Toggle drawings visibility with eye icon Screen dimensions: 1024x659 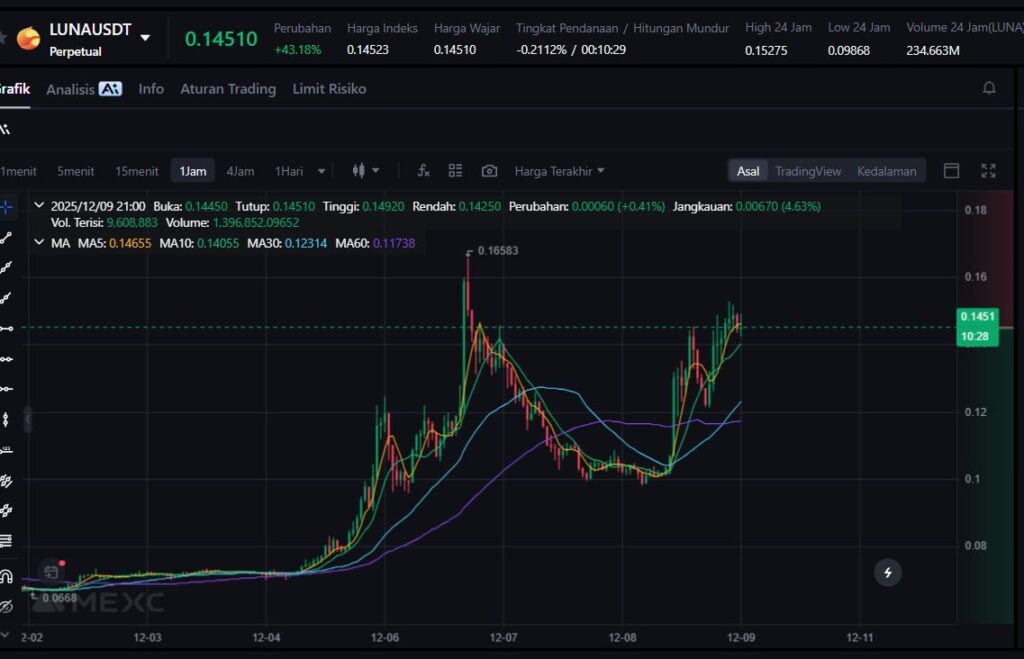[x=7, y=606]
